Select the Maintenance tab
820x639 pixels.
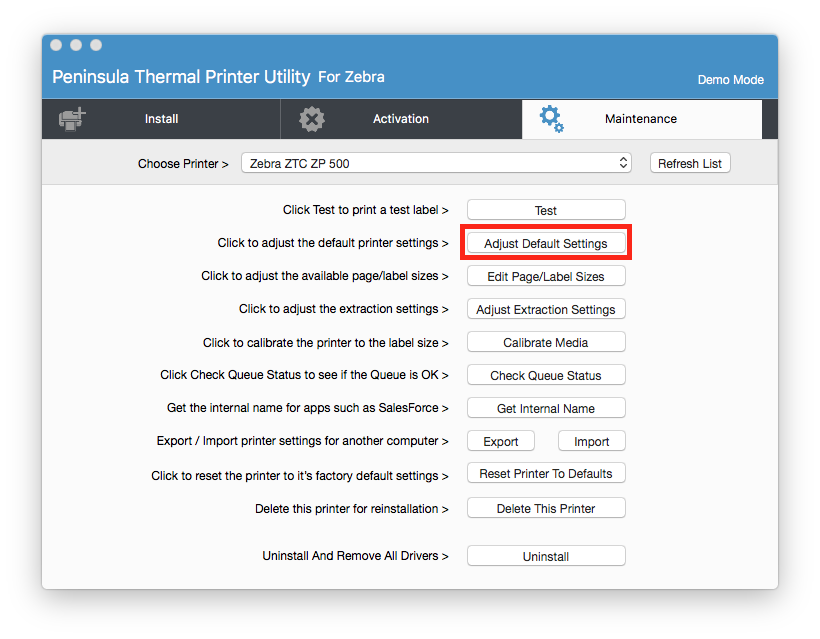[x=642, y=119]
